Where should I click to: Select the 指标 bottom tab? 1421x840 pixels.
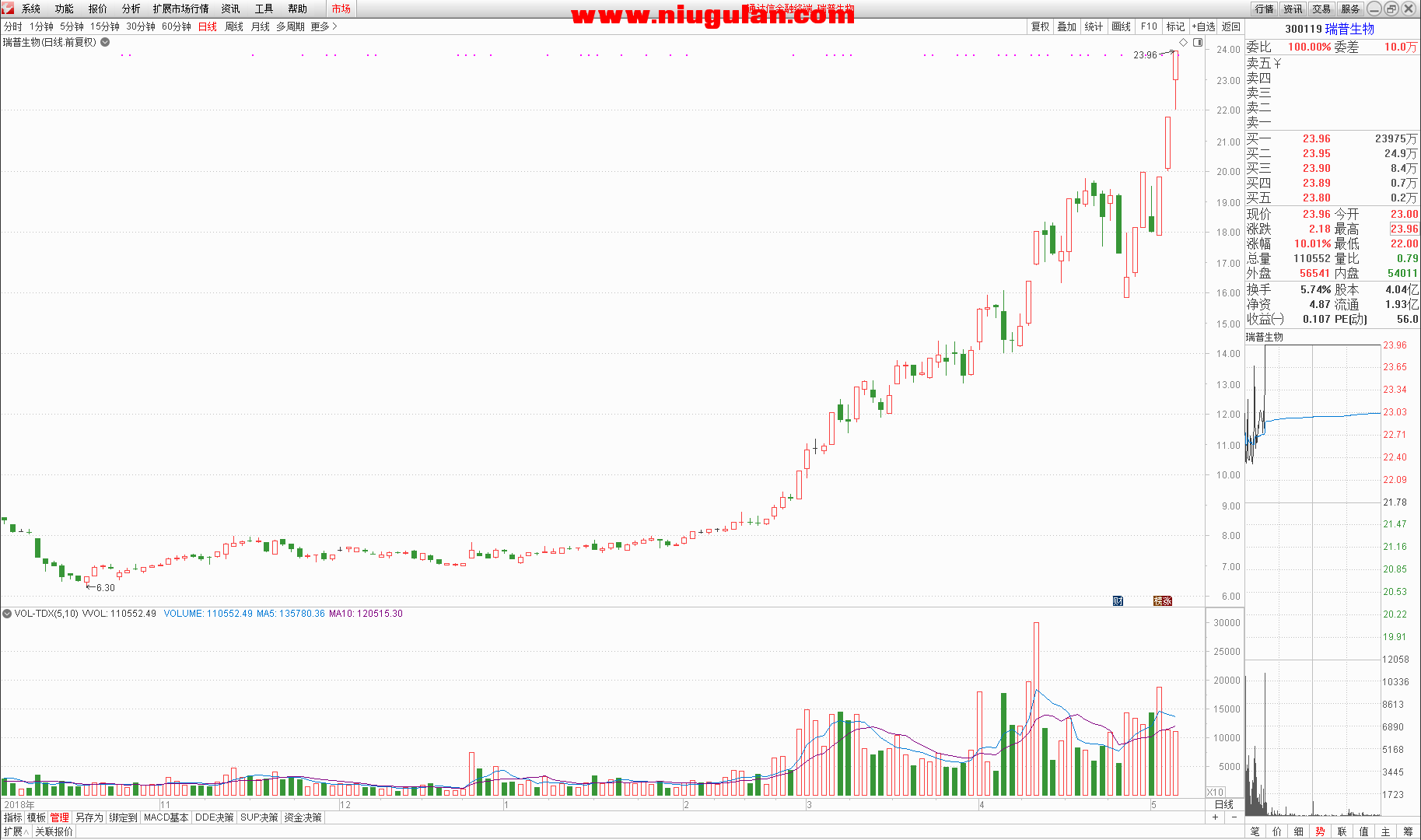(13, 817)
